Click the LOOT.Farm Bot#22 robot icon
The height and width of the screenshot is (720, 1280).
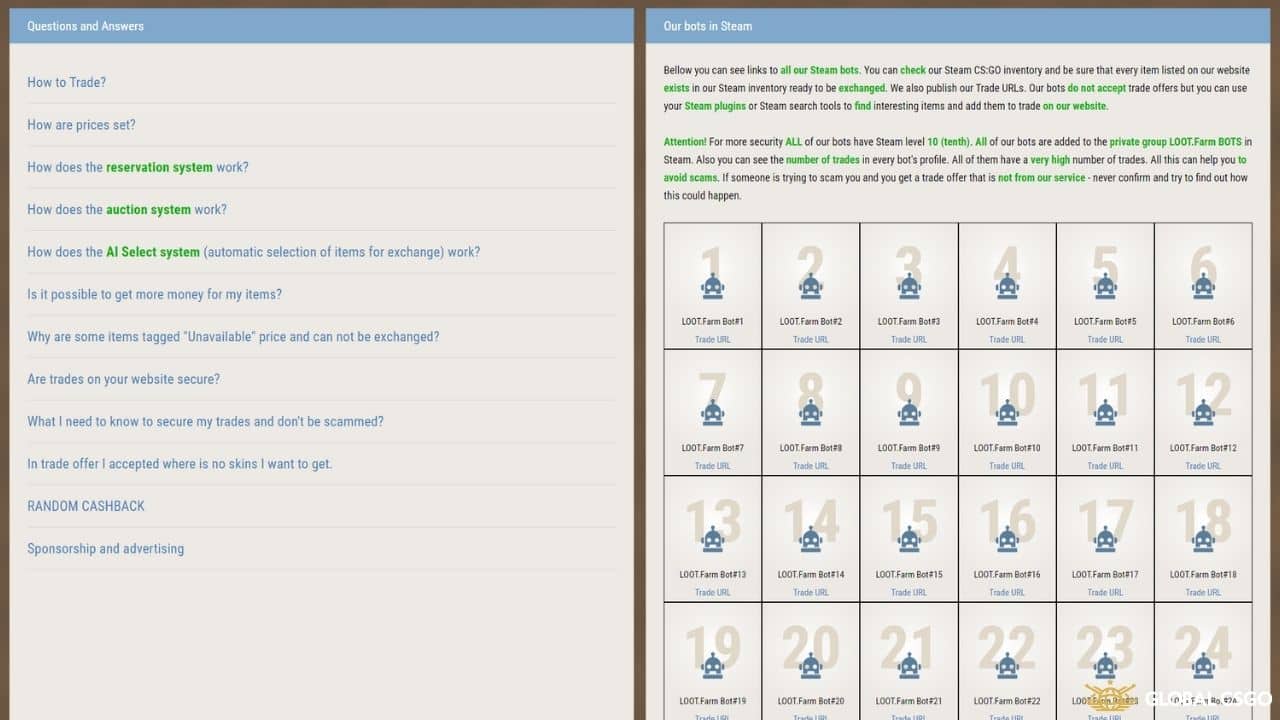point(1006,666)
